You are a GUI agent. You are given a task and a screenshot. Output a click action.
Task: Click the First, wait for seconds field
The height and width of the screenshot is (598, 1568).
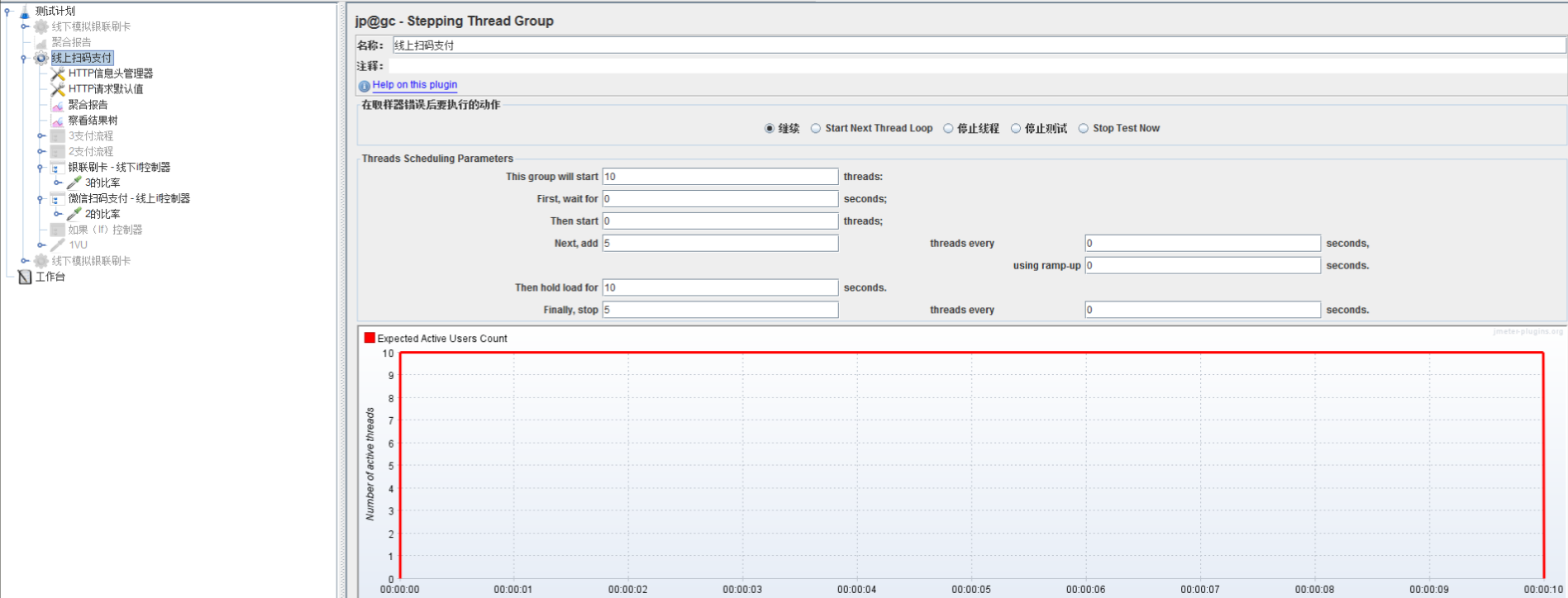720,199
